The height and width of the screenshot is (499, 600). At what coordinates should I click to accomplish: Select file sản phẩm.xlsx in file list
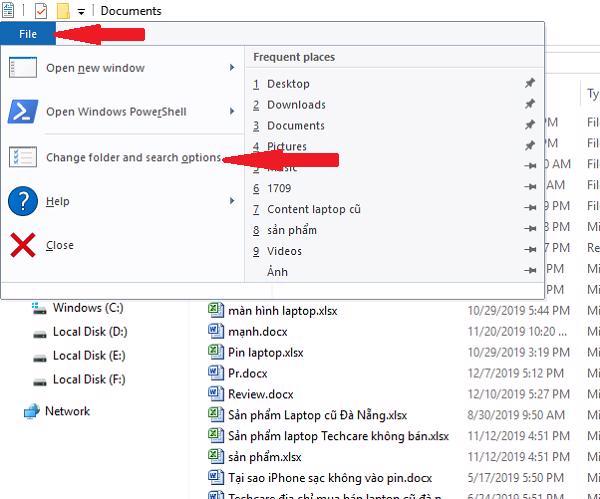(x=265, y=457)
